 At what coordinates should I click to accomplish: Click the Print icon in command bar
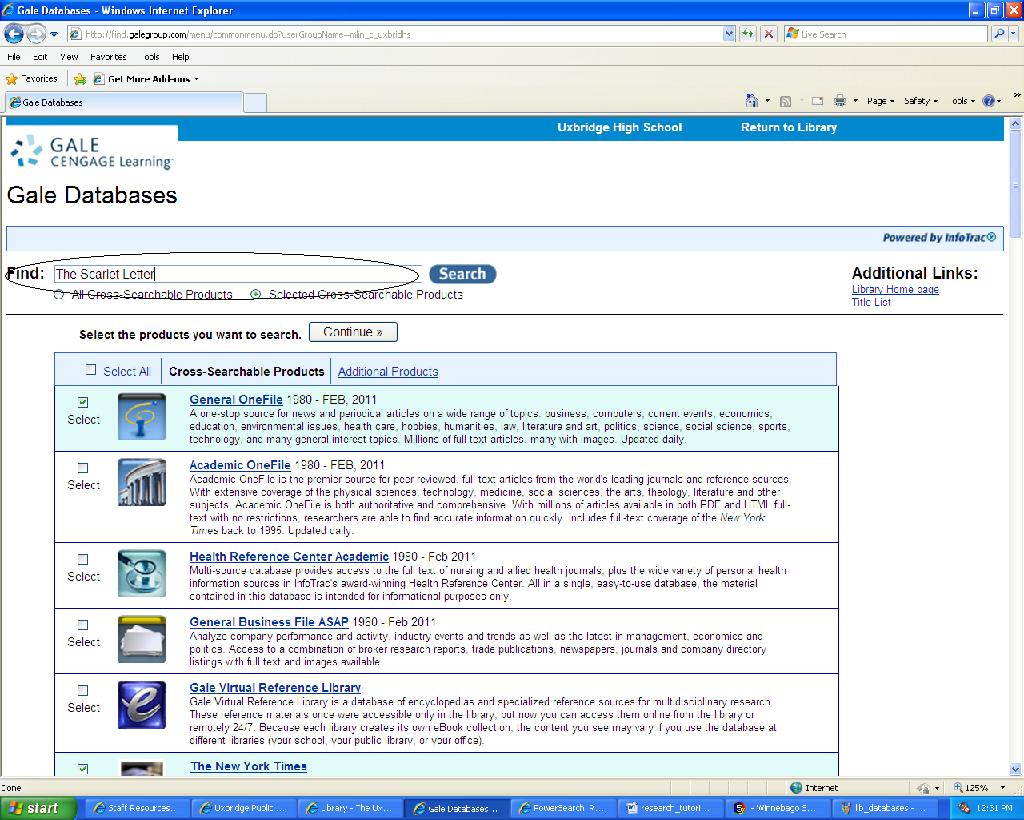pyautogui.click(x=840, y=101)
